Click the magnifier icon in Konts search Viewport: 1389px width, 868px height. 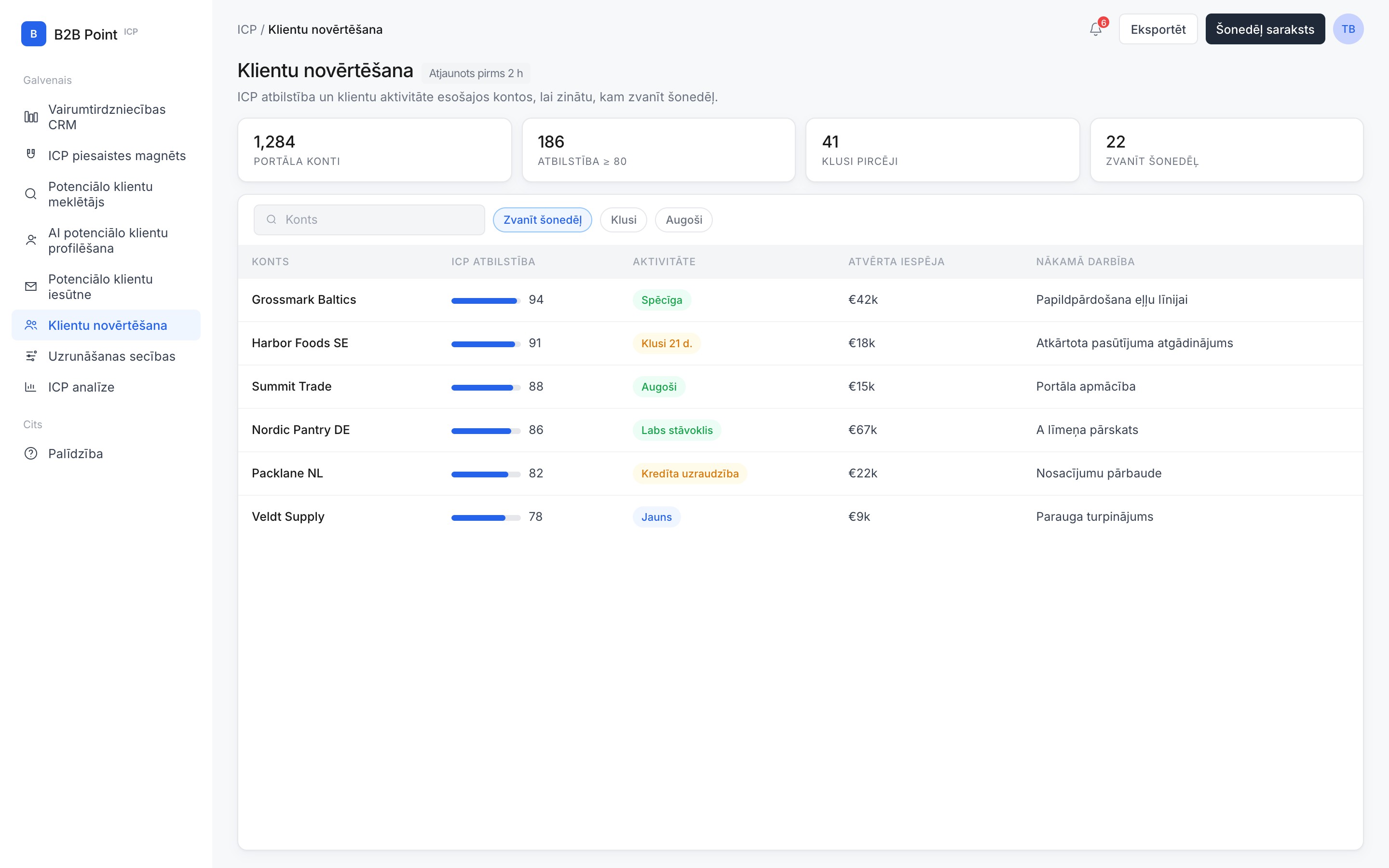[x=272, y=219]
